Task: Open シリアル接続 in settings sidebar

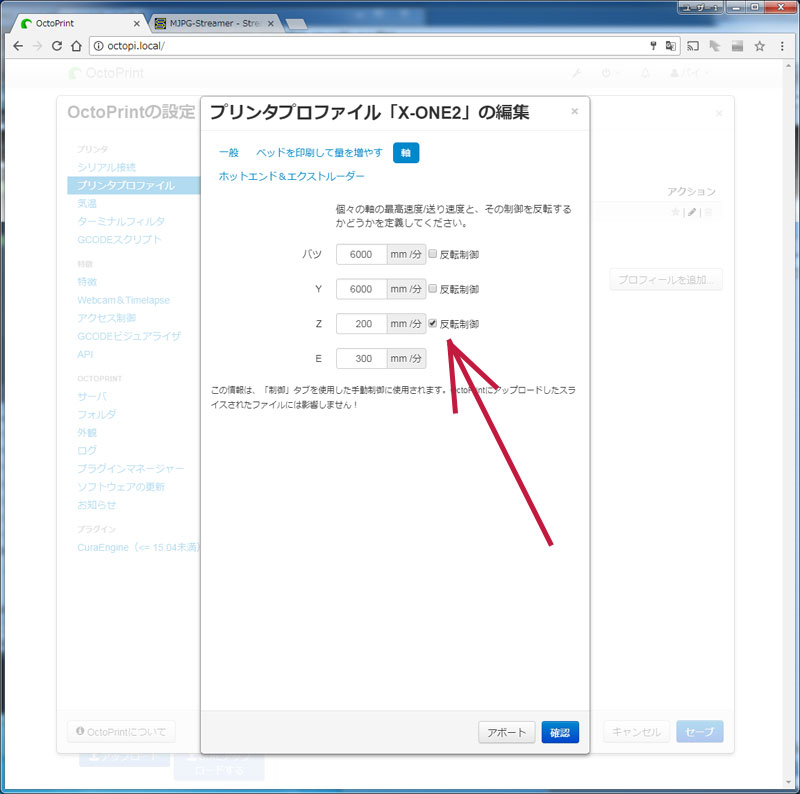Action: point(106,167)
